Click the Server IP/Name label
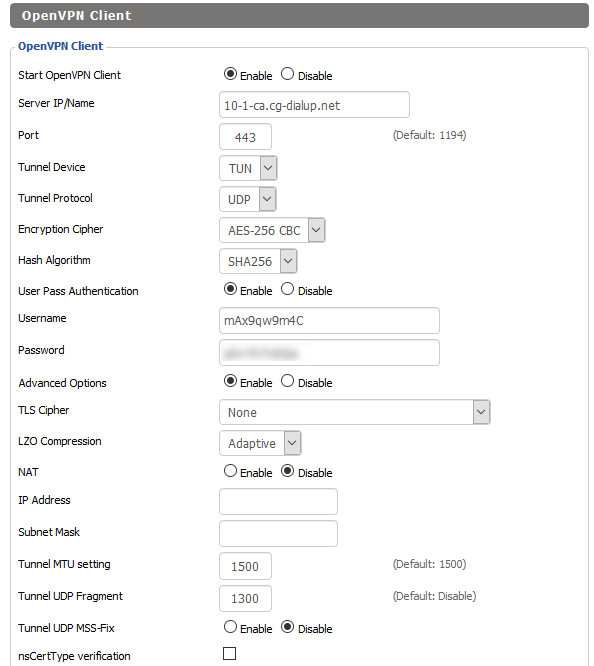The height and width of the screenshot is (666, 594). point(56,103)
